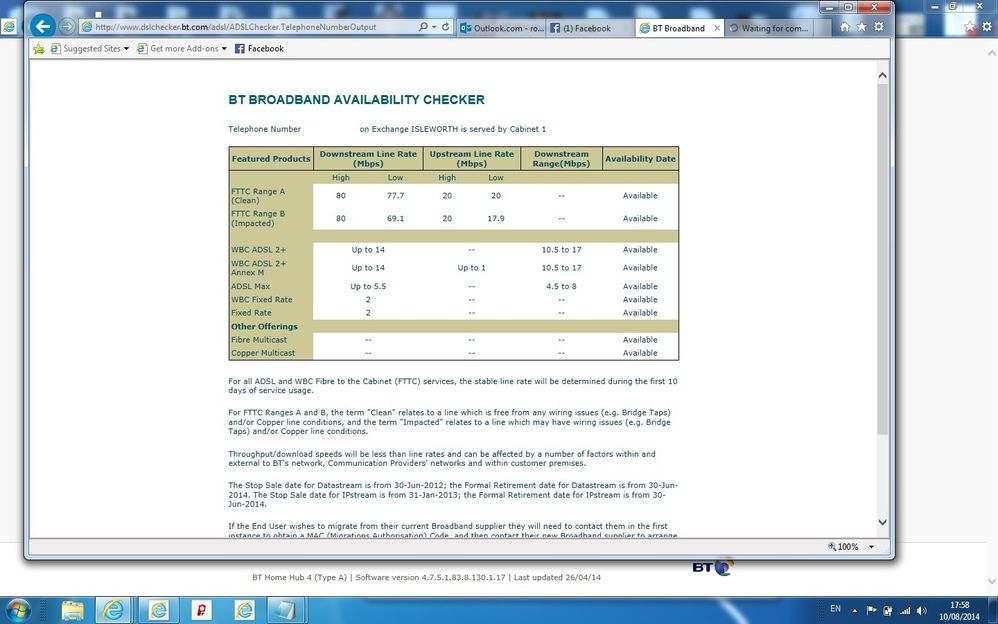Open File Explorer from the taskbar
Screen dimensions: 998x624
[x=73, y=611]
